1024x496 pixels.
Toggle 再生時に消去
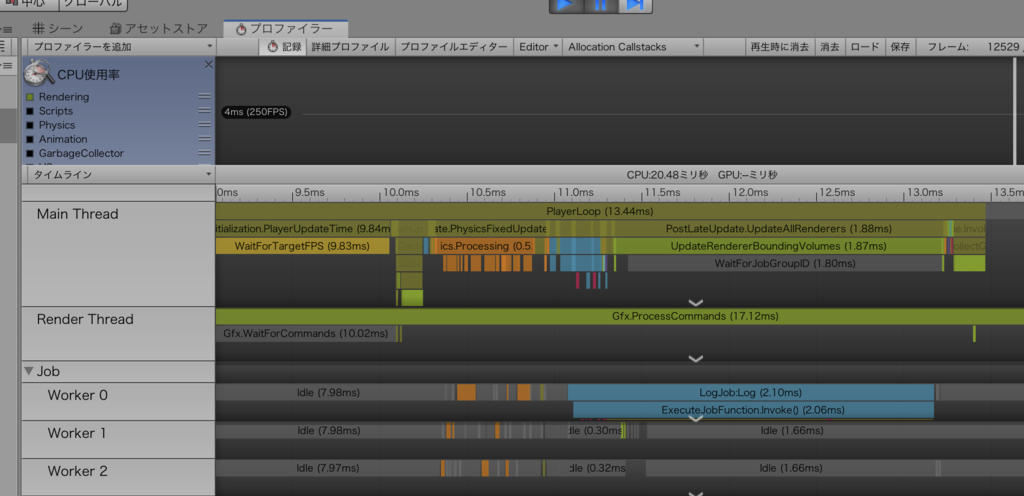coord(780,47)
